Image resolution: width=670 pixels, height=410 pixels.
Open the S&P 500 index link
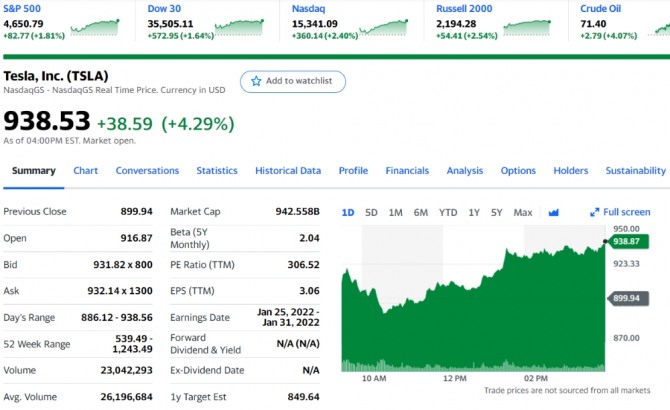coord(22,8)
